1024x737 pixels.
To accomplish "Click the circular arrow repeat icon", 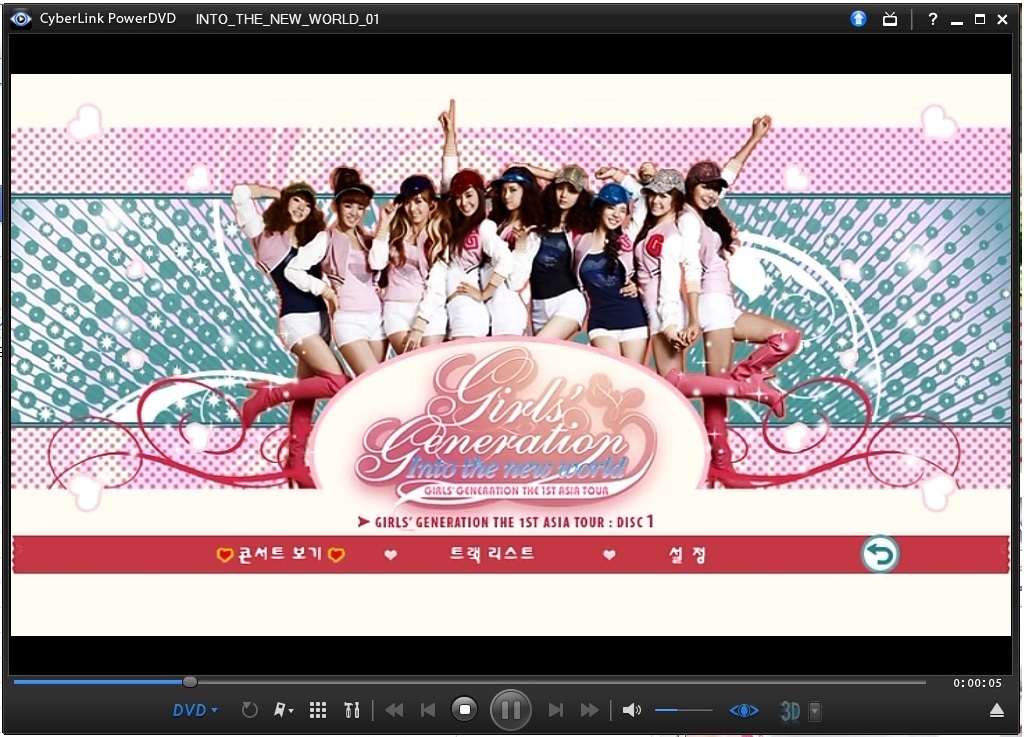I will click(x=249, y=710).
